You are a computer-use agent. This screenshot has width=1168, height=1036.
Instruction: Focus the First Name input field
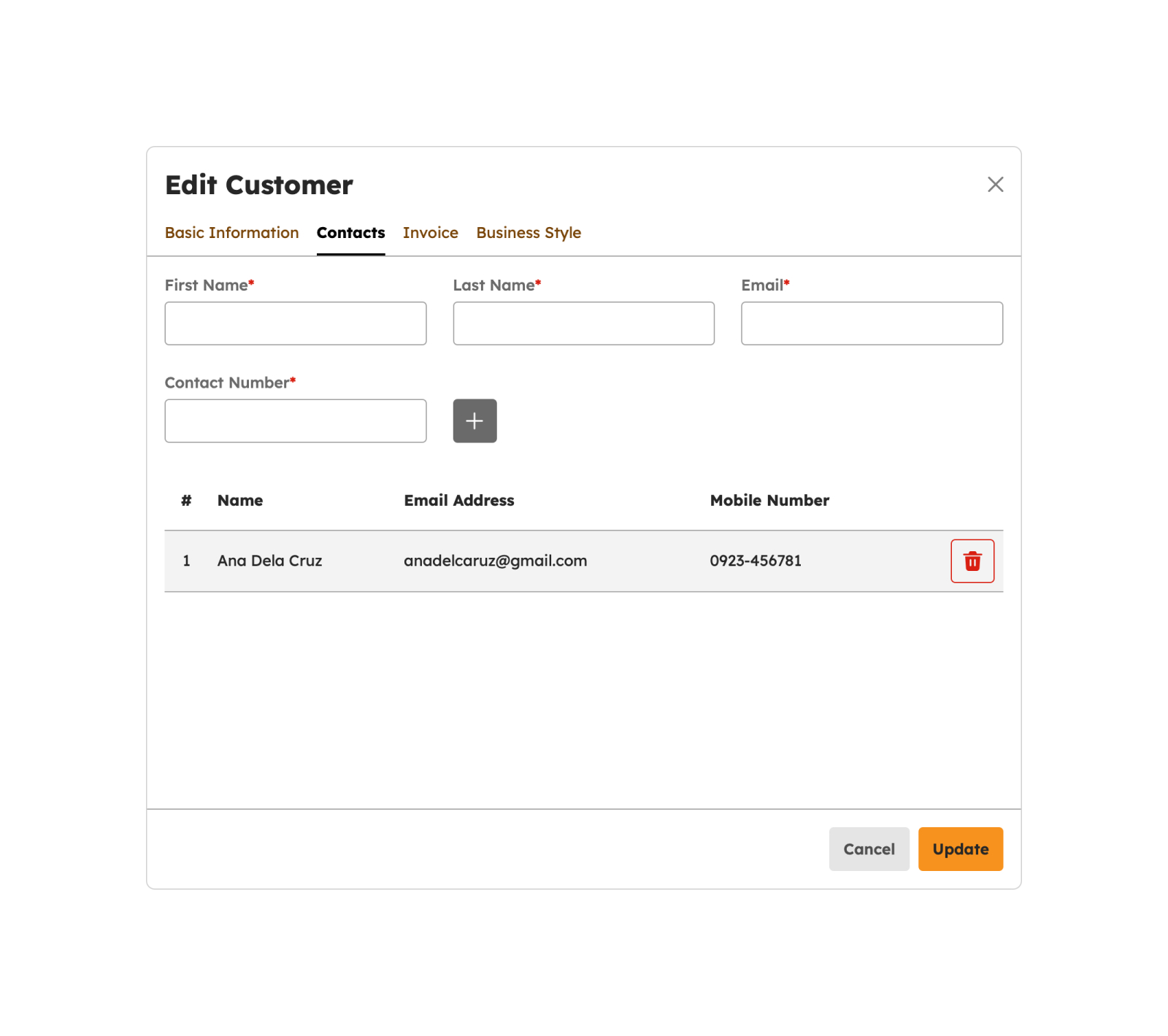(296, 323)
